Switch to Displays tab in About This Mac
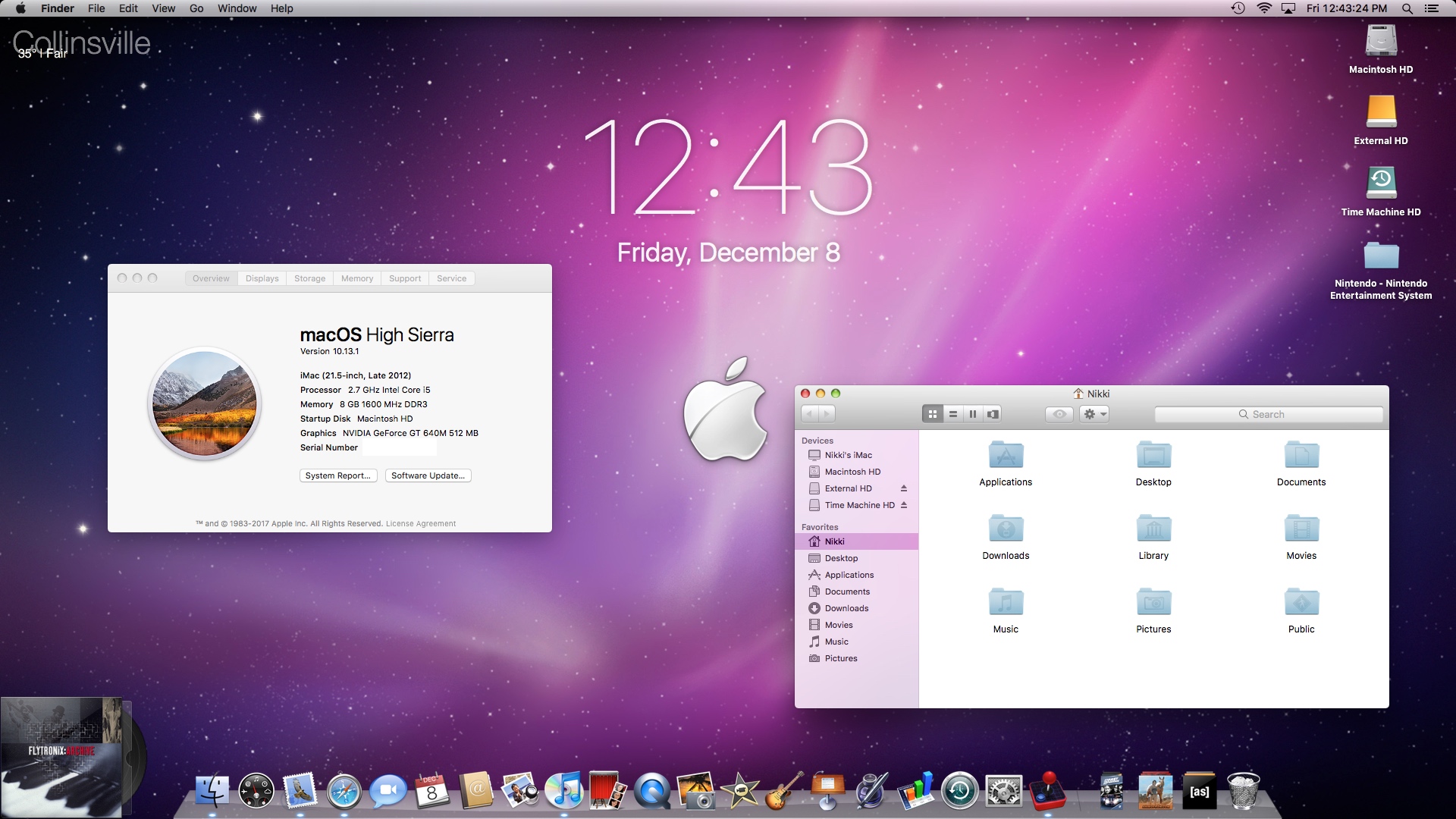 262,278
